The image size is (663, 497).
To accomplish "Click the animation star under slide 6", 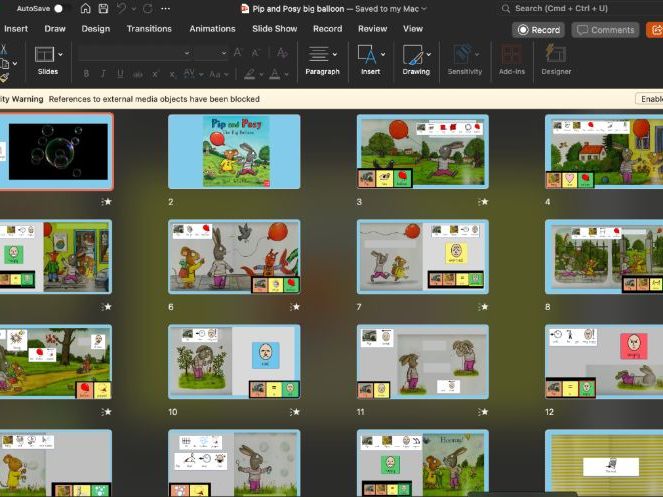I will coord(295,307).
